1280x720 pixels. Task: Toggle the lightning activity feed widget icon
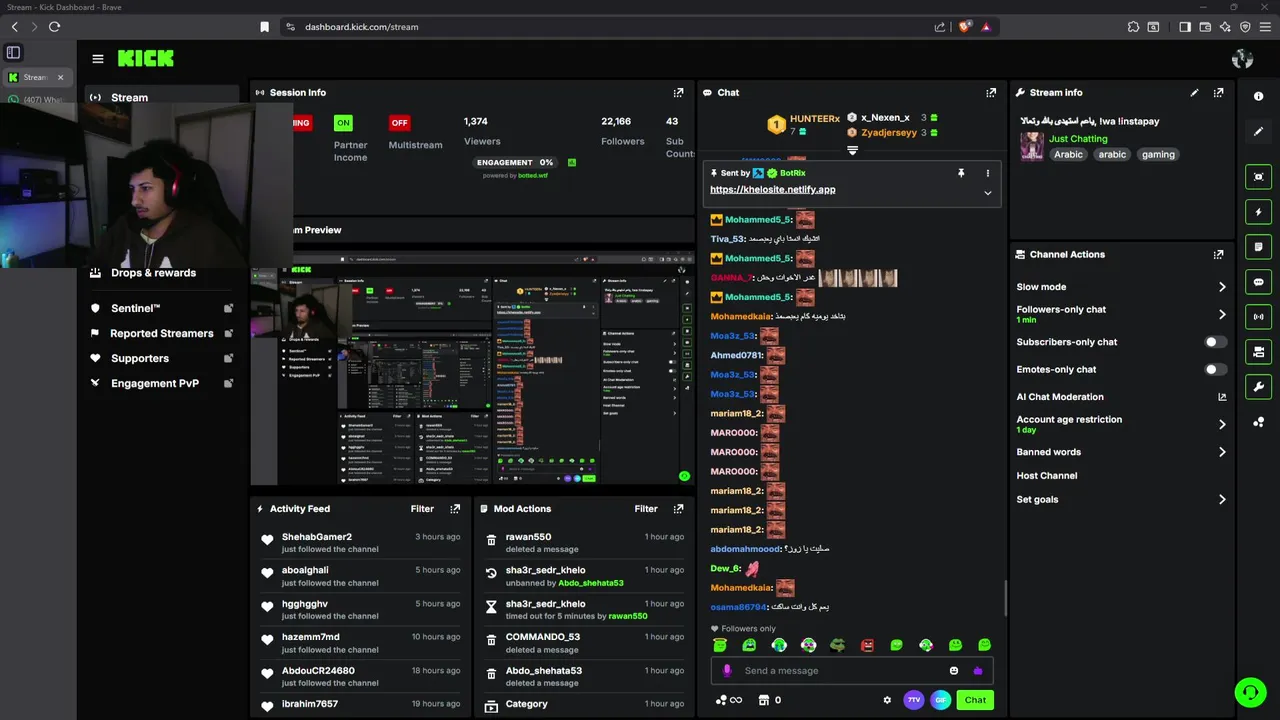(x=1259, y=212)
